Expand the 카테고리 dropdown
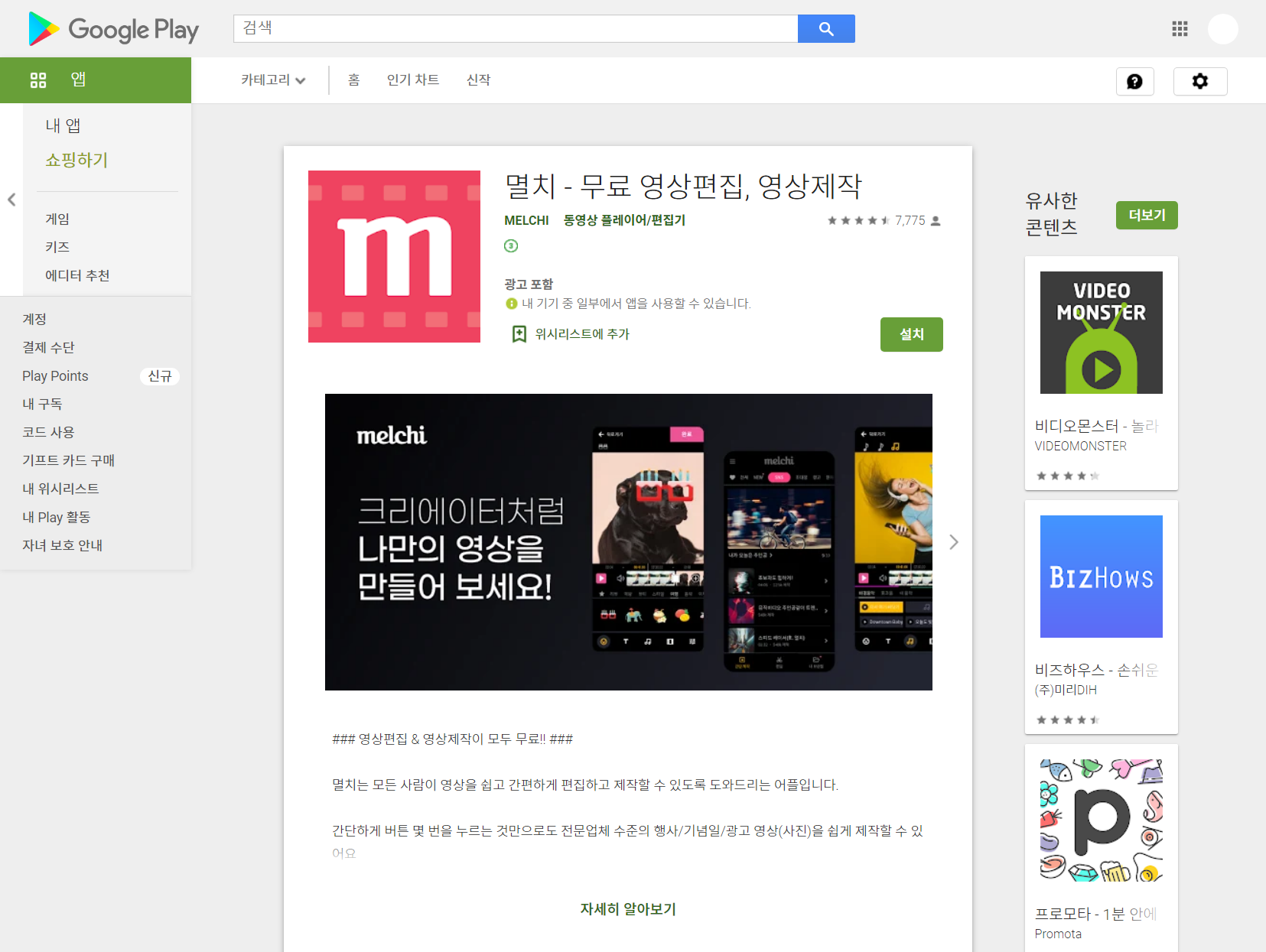The width and height of the screenshot is (1266, 952). pos(273,80)
